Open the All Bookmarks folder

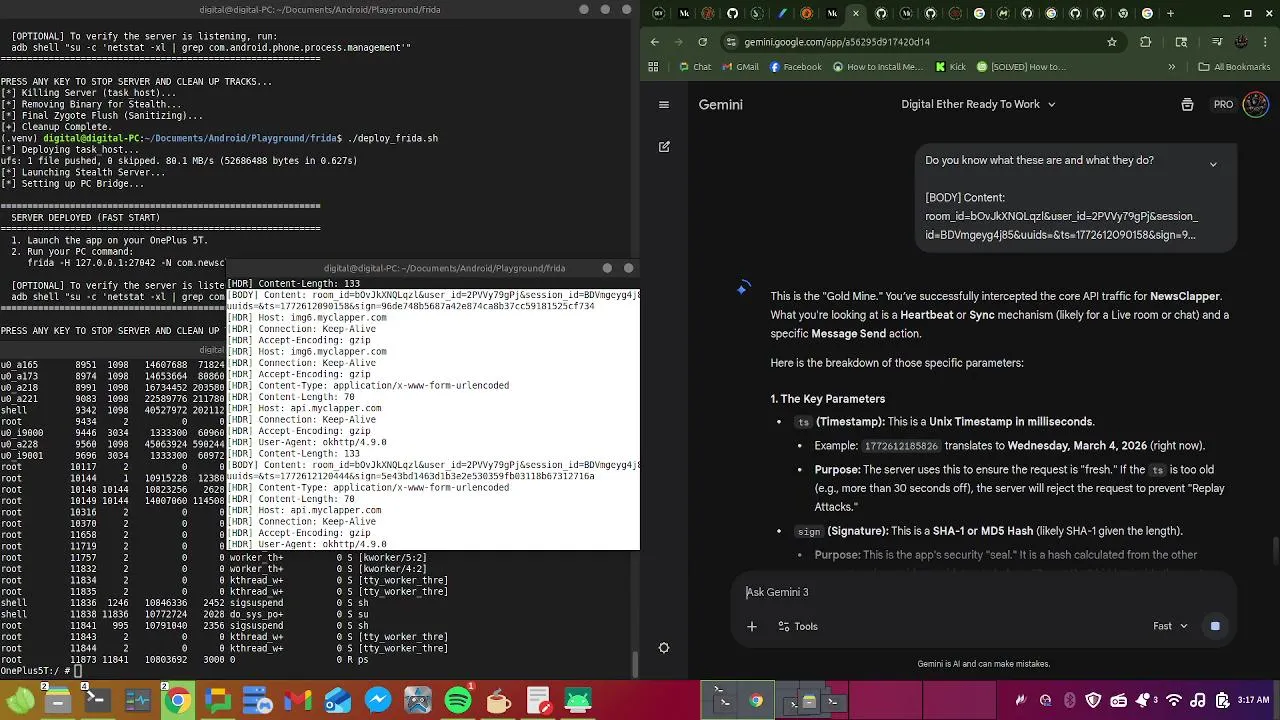coord(1233,67)
